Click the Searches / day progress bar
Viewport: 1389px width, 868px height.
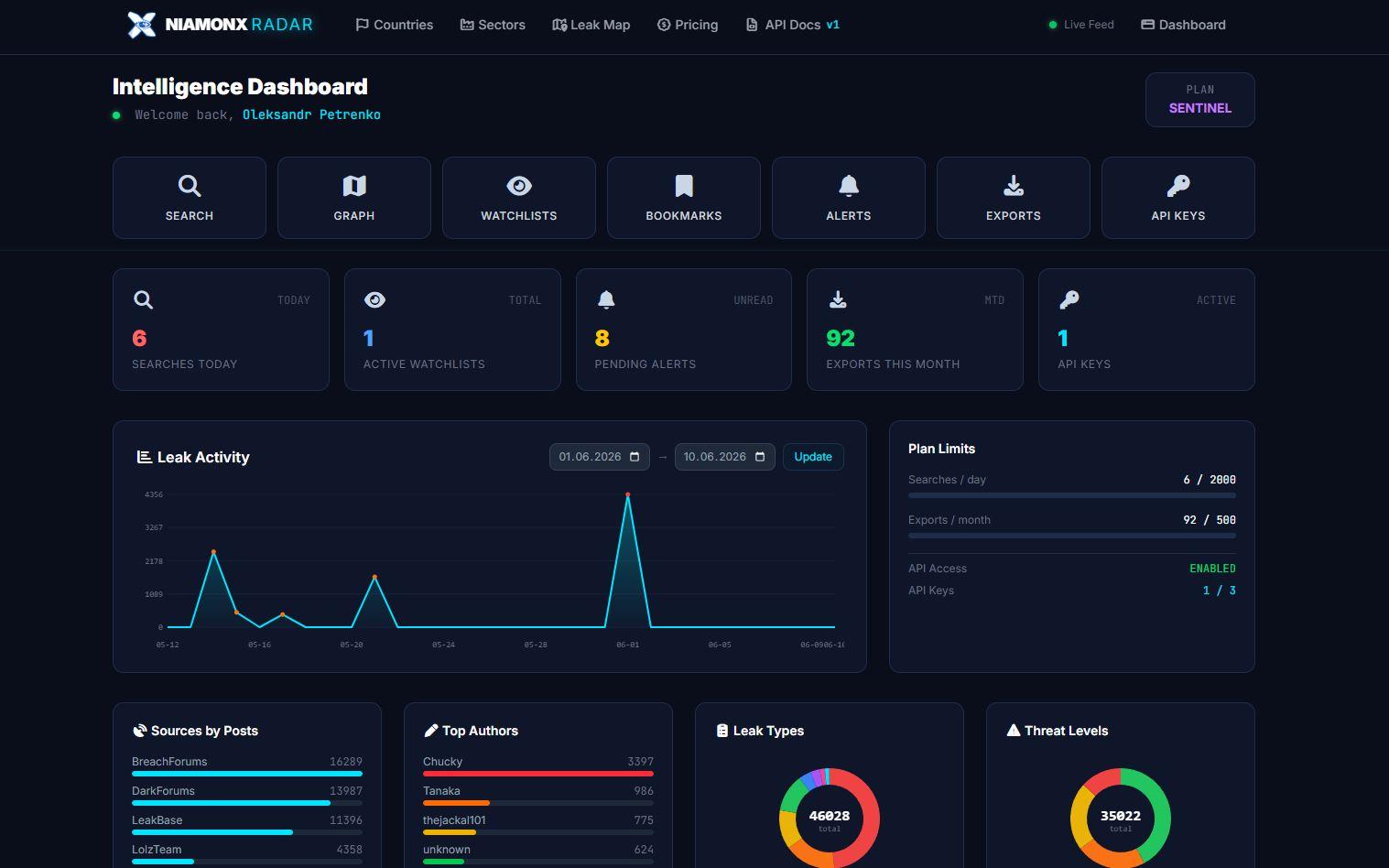1072,495
